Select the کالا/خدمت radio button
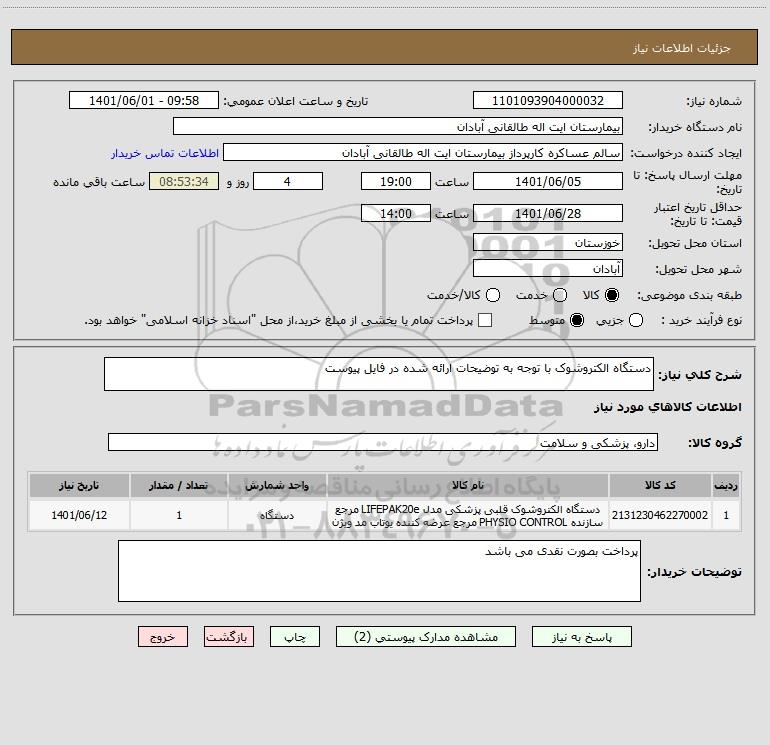The image size is (770, 745). point(493,295)
